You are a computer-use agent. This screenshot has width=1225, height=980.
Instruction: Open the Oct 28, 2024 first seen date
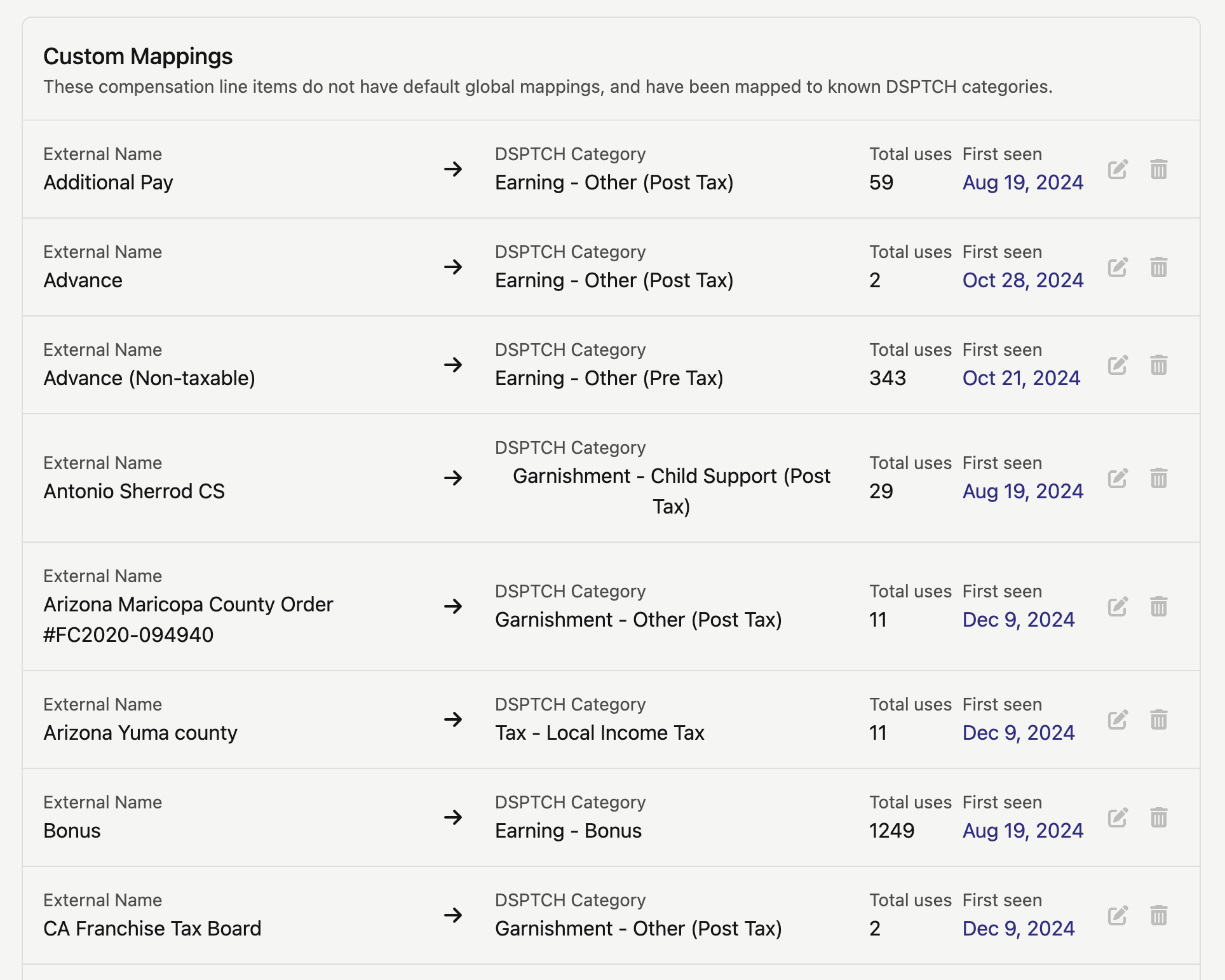pyautogui.click(x=1023, y=280)
